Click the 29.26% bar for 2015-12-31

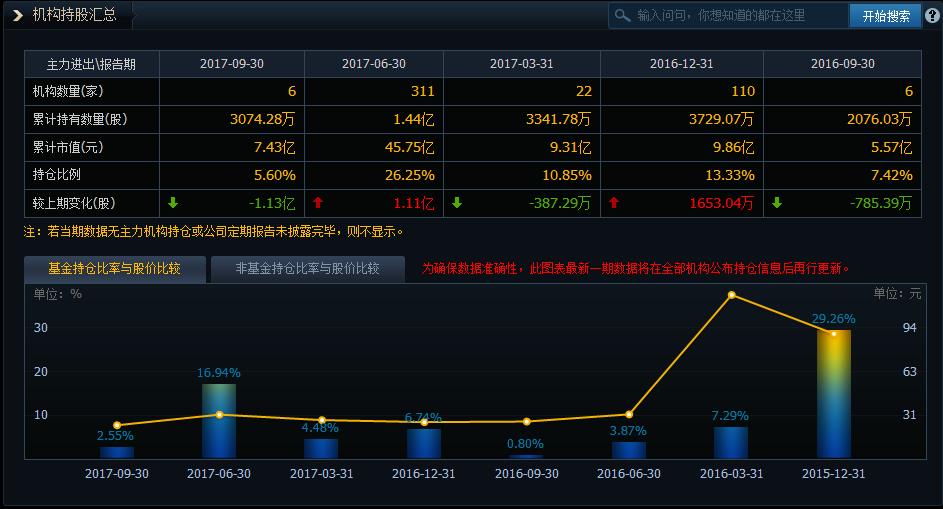(x=834, y=394)
